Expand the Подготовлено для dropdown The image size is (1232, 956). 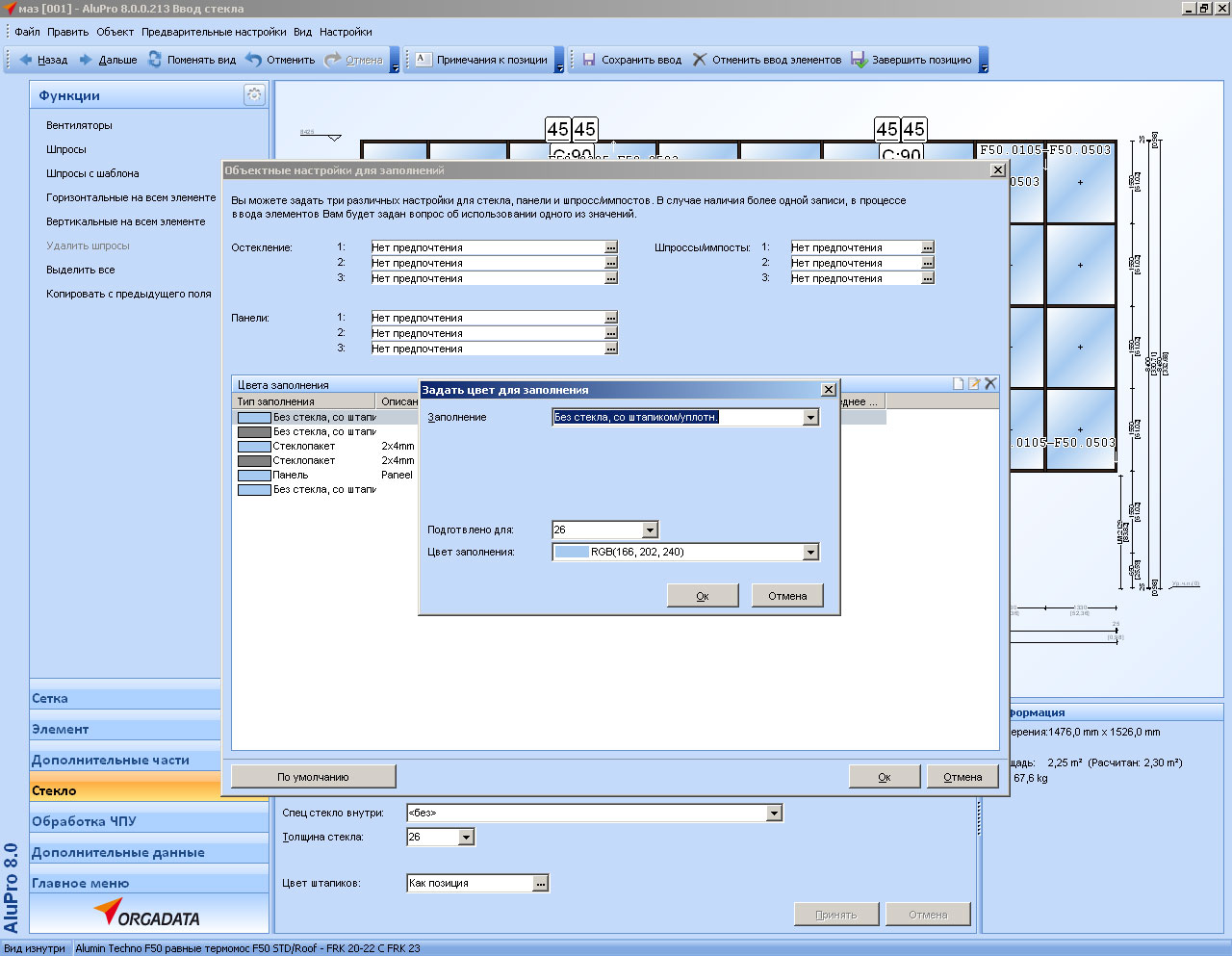coord(650,530)
